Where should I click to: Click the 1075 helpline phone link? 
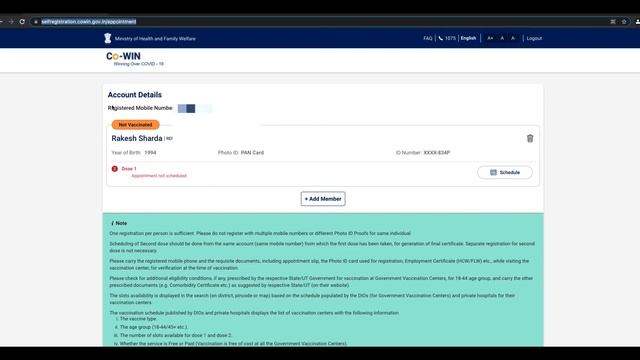coord(447,38)
